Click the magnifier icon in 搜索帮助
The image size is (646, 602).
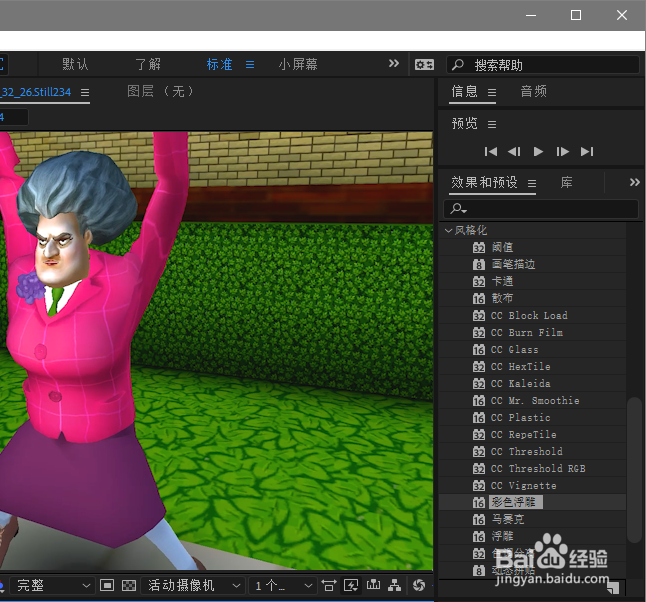coord(458,65)
